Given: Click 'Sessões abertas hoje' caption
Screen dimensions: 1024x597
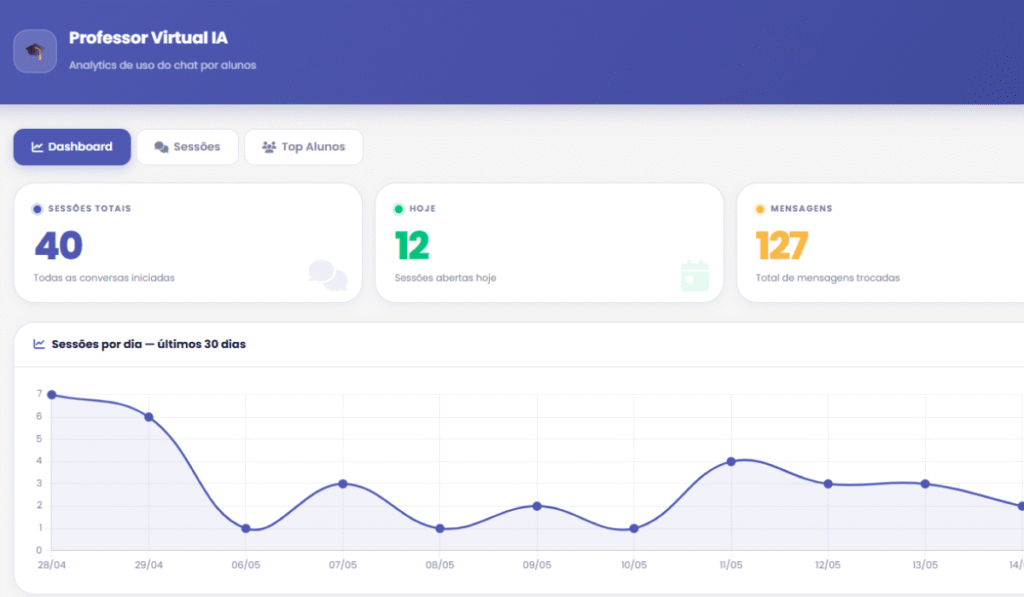Looking at the screenshot, I should tap(445, 278).
